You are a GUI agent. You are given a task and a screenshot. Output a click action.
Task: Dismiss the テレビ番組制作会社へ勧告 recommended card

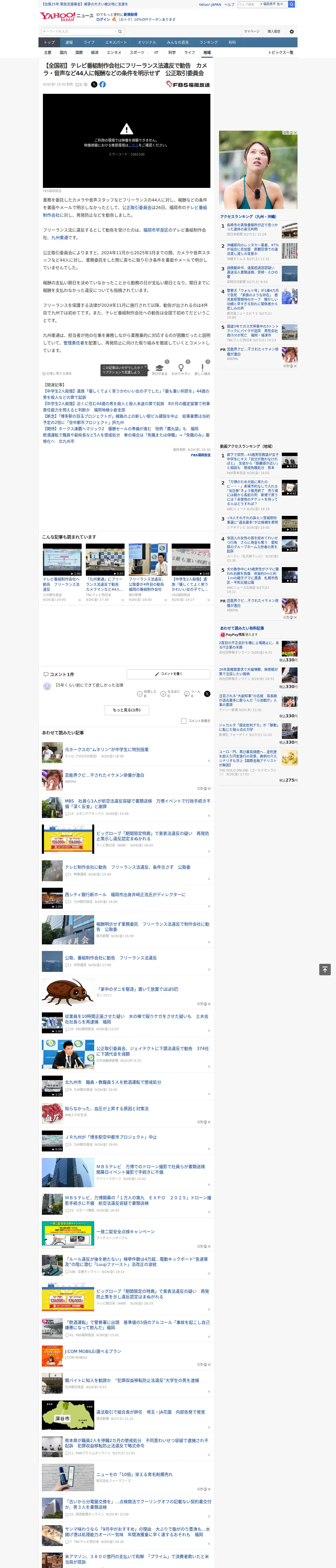click(x=79, y=600)
